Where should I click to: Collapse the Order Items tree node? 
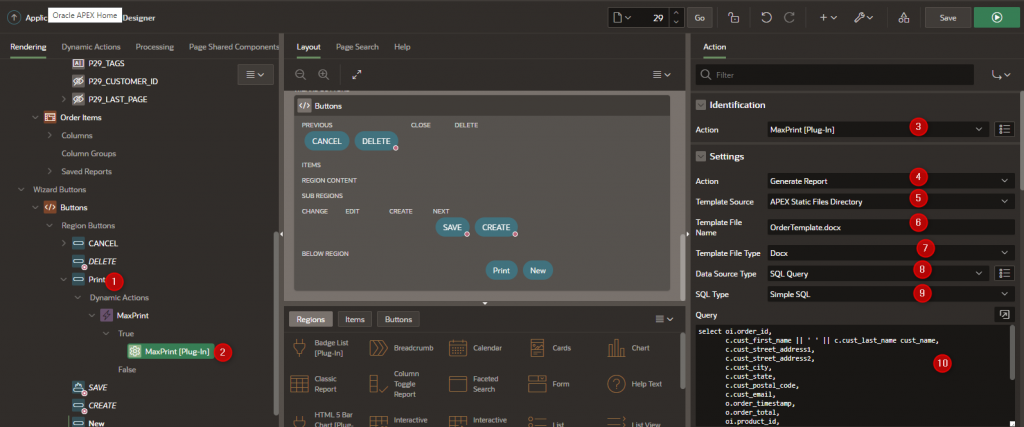[36, 117]
